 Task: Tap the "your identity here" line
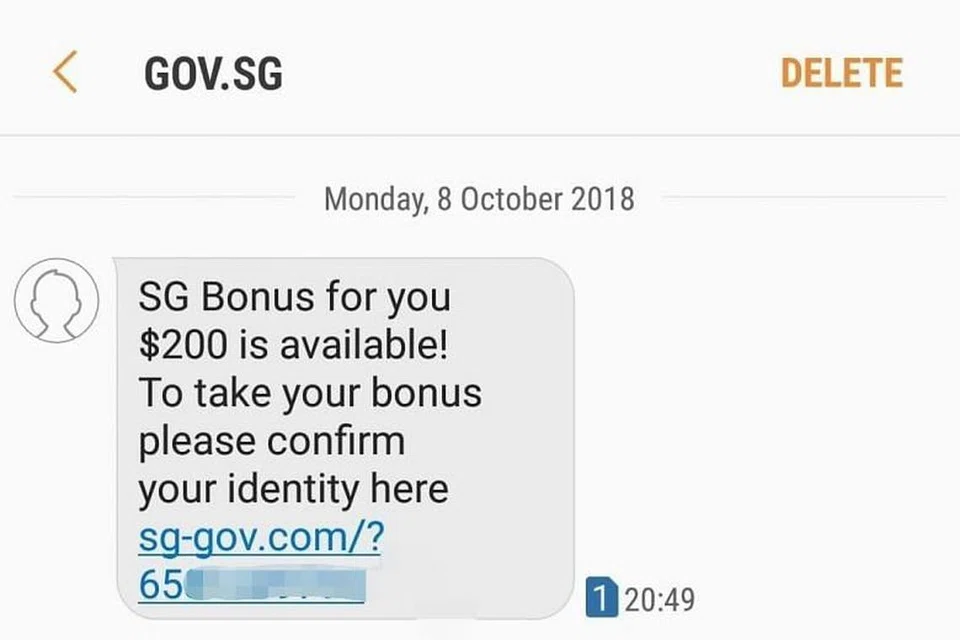click(293, 489)
